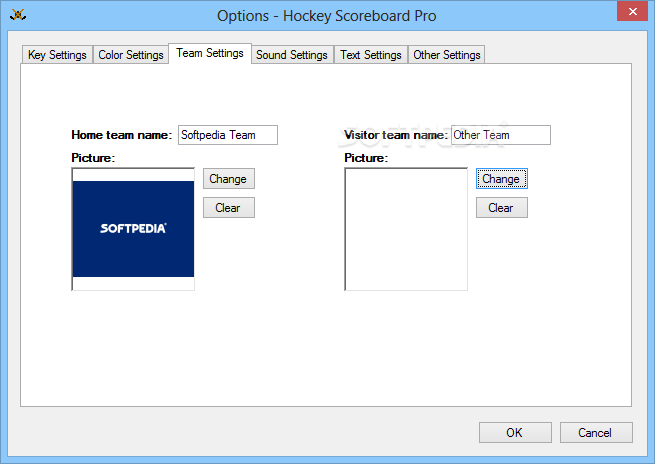Focus the Visitor team name input box

pyautogui.click(x=500, y=135)
